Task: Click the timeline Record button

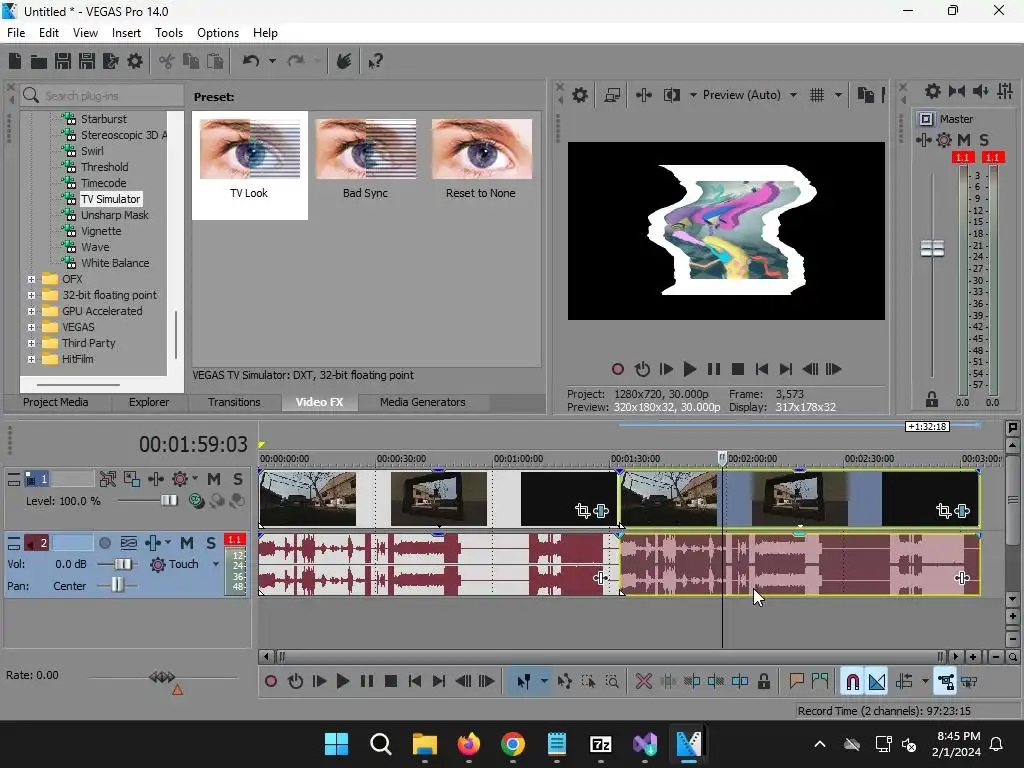Action: pyautogui.click(x=270, y=682)
